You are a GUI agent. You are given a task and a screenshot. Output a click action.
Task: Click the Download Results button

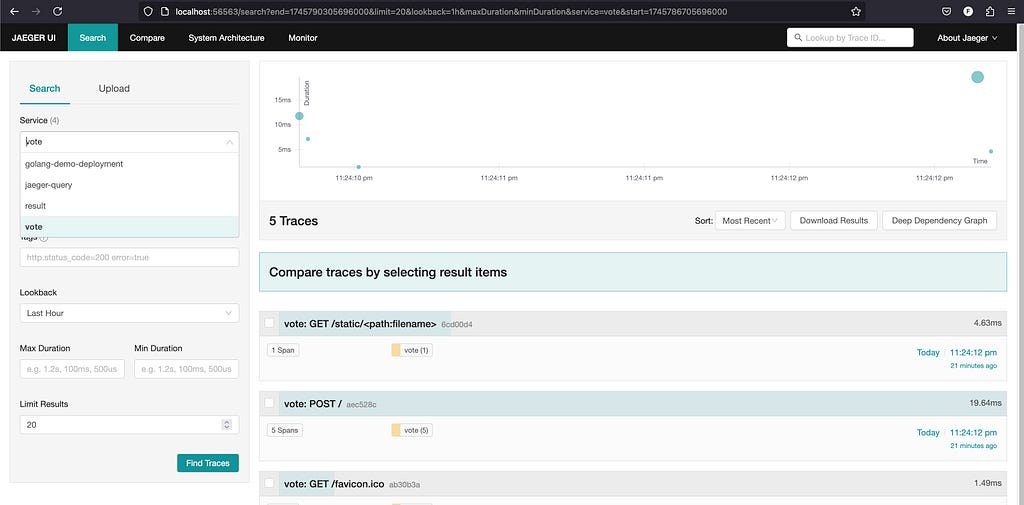click(x=833, y=221)
